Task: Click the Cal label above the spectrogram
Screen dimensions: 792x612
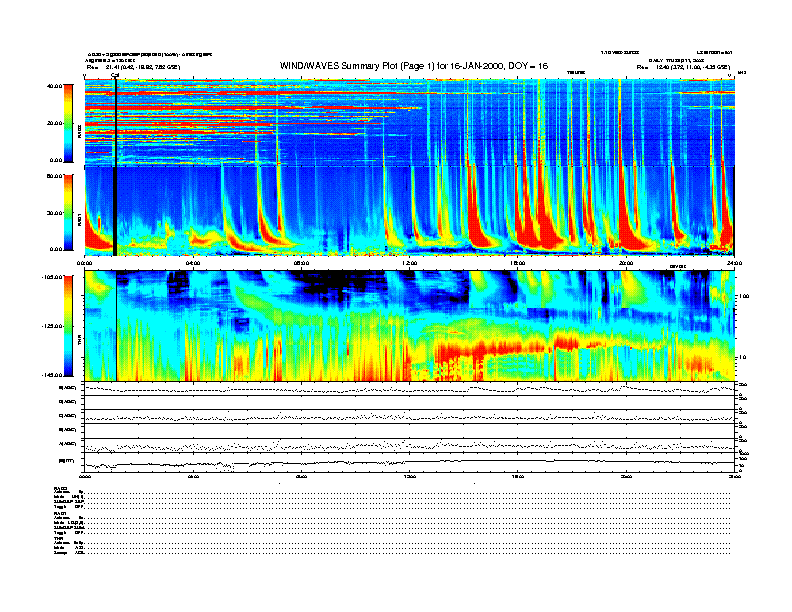Action: pos(115,76)
